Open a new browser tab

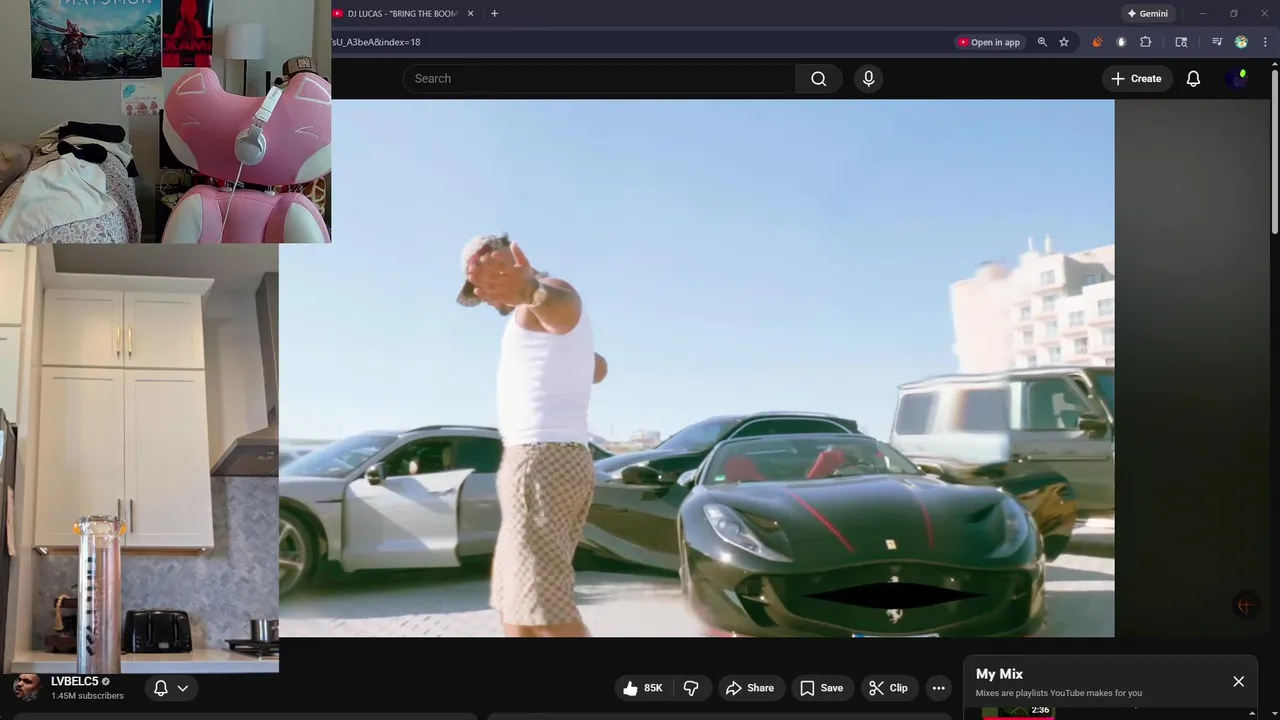point(494,14)
